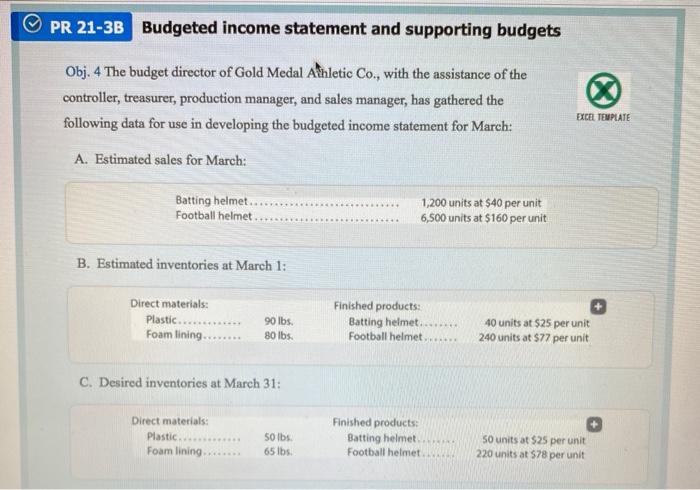700x490 pixels.
Task: Expand the March 1 inventories table
Action: (598, 307)
